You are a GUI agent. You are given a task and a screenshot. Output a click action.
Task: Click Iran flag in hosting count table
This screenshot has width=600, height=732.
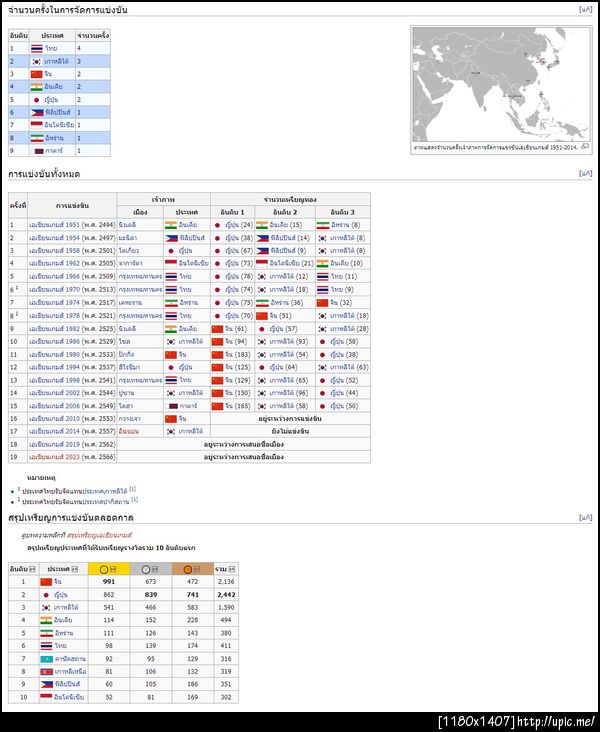tap(37, 138)
